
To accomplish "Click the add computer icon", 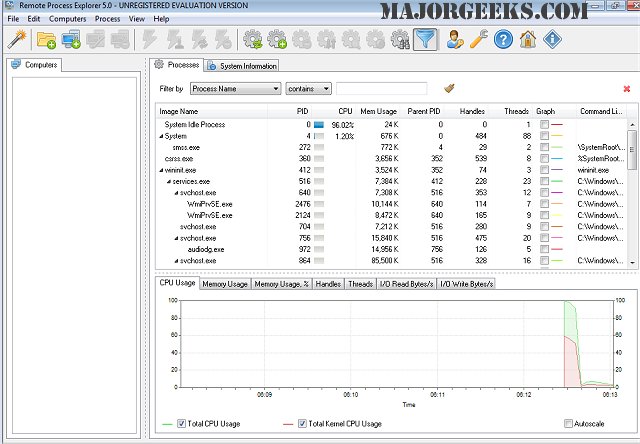I will pos(71,40).
